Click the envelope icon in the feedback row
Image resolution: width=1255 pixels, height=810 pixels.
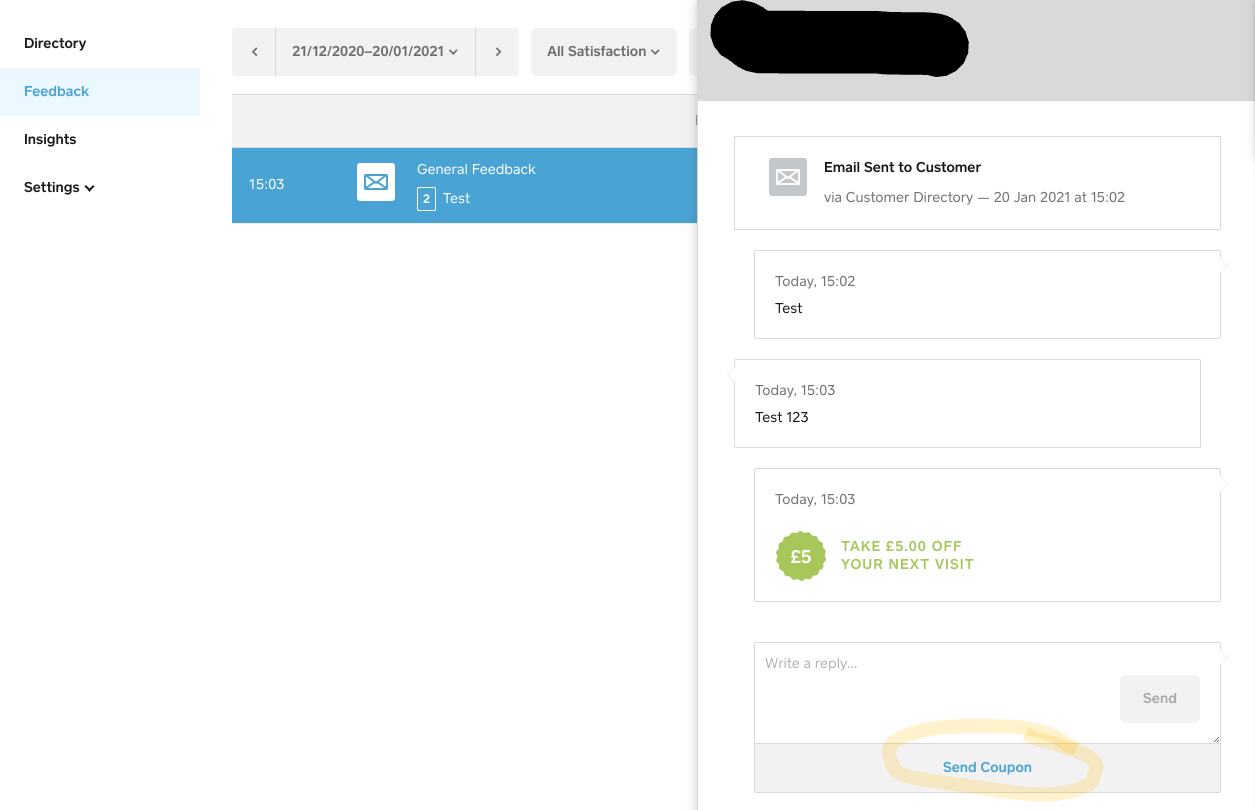(x=376, y=182)
